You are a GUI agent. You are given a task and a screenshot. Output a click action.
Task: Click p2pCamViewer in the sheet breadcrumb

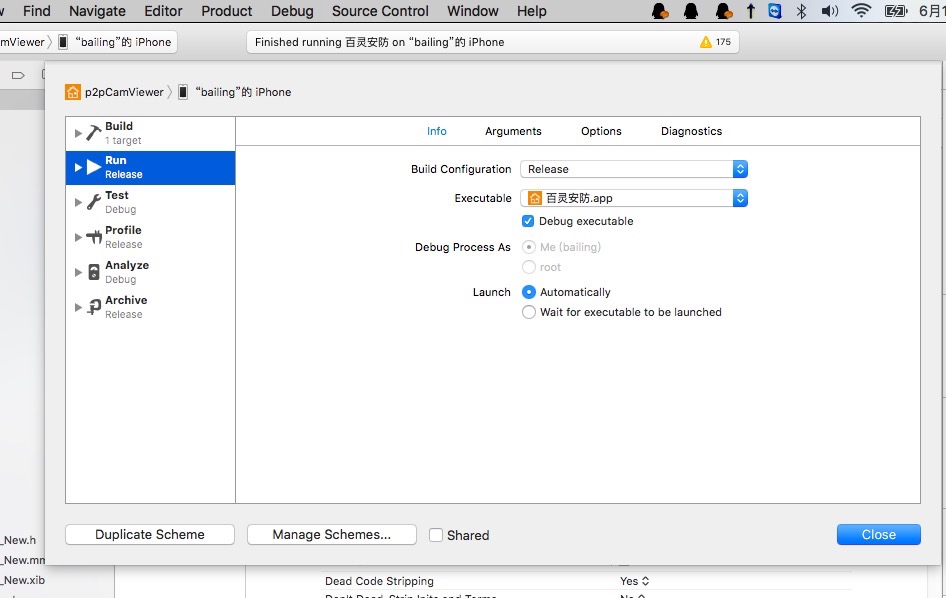(x=124, y=92)
